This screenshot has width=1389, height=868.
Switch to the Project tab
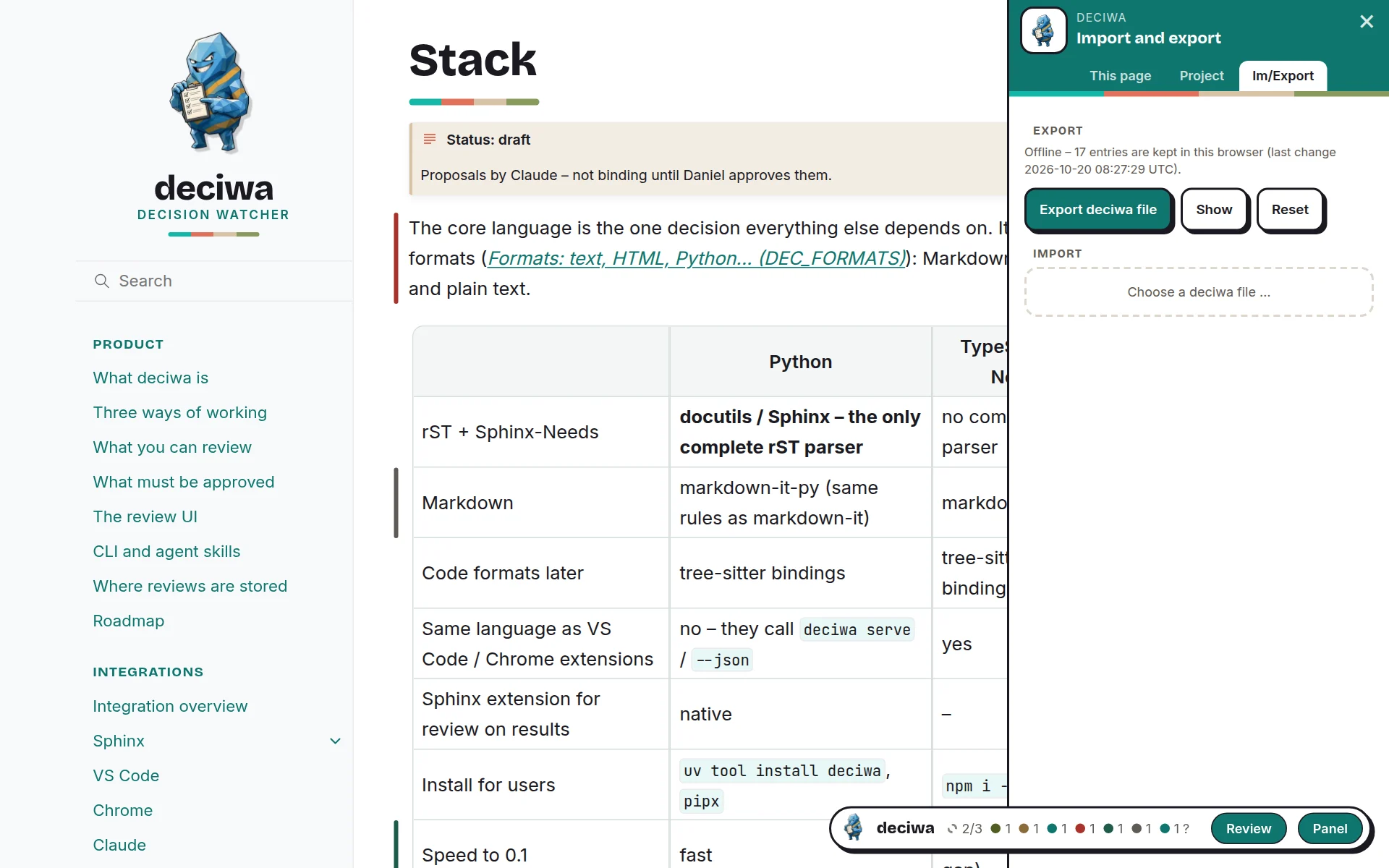[x=1201, y=76]
